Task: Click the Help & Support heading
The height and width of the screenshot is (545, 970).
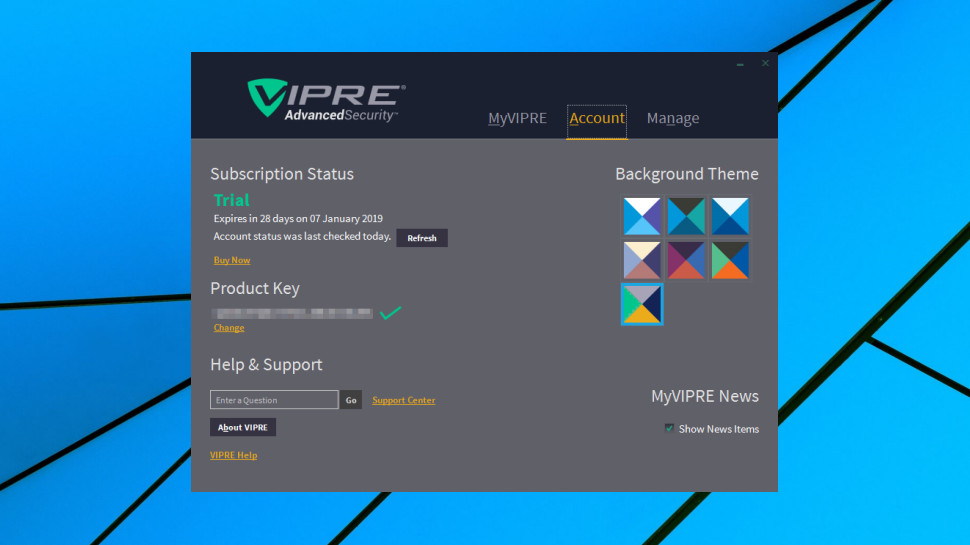Action: [x=266, y=364]
